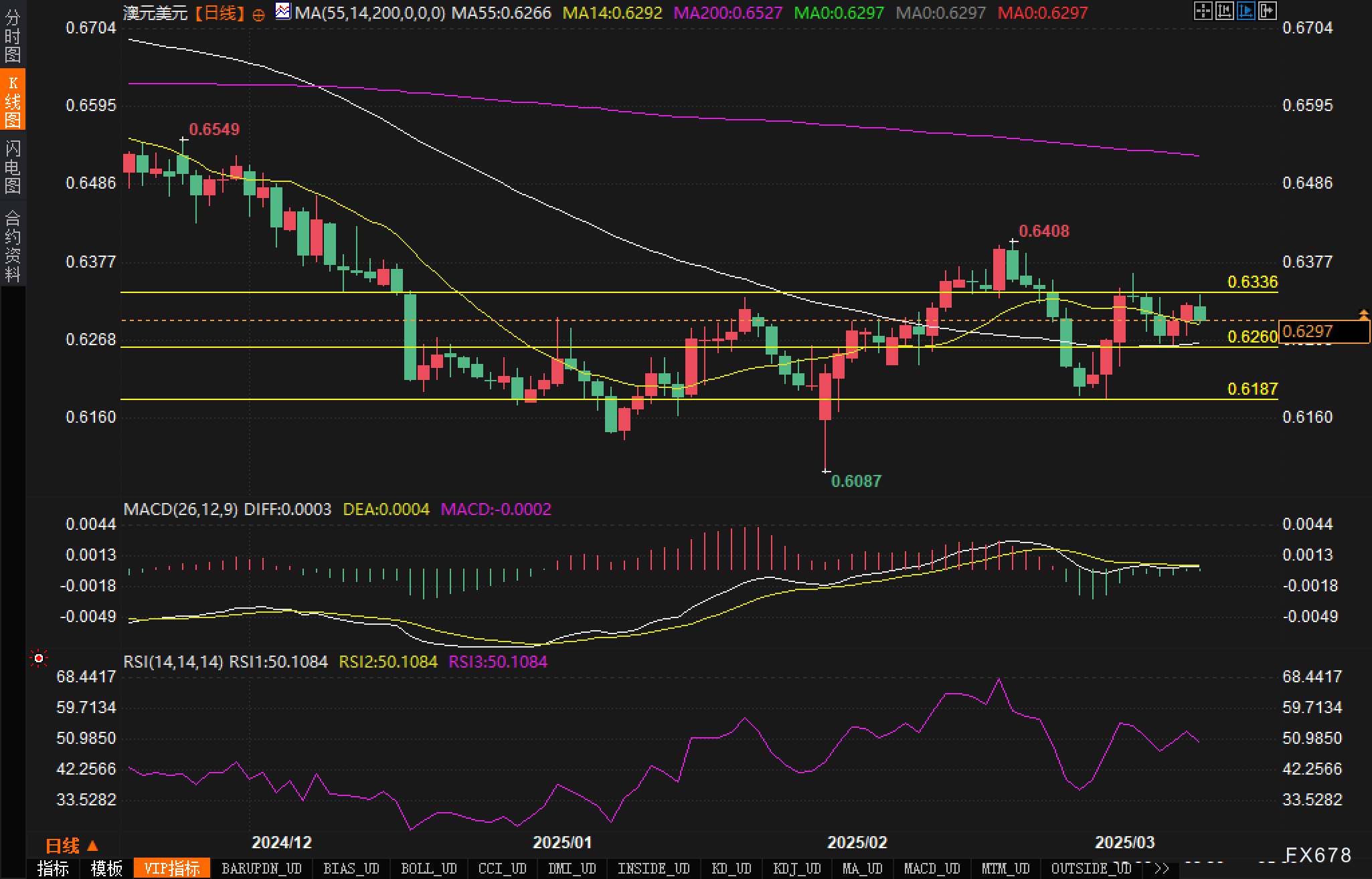Switch to the 指标 tab
The height and width of the screenshot is (879, 1372).
point(53,868)
